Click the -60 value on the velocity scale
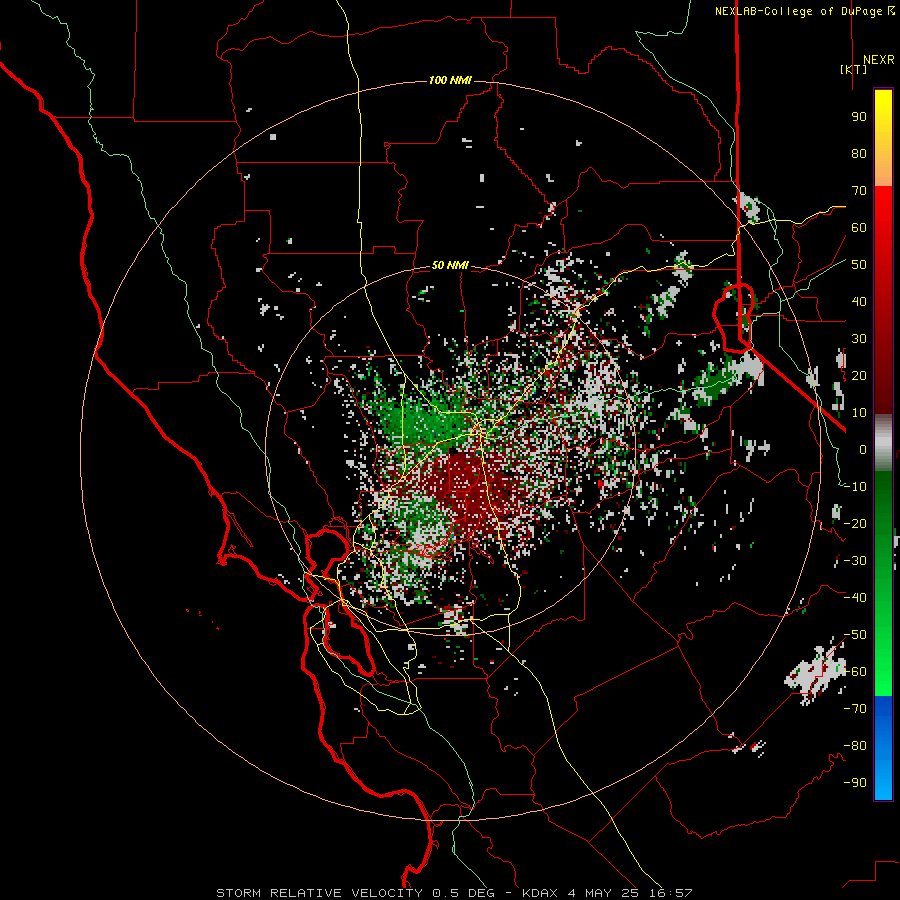 (x=855, y=672)
